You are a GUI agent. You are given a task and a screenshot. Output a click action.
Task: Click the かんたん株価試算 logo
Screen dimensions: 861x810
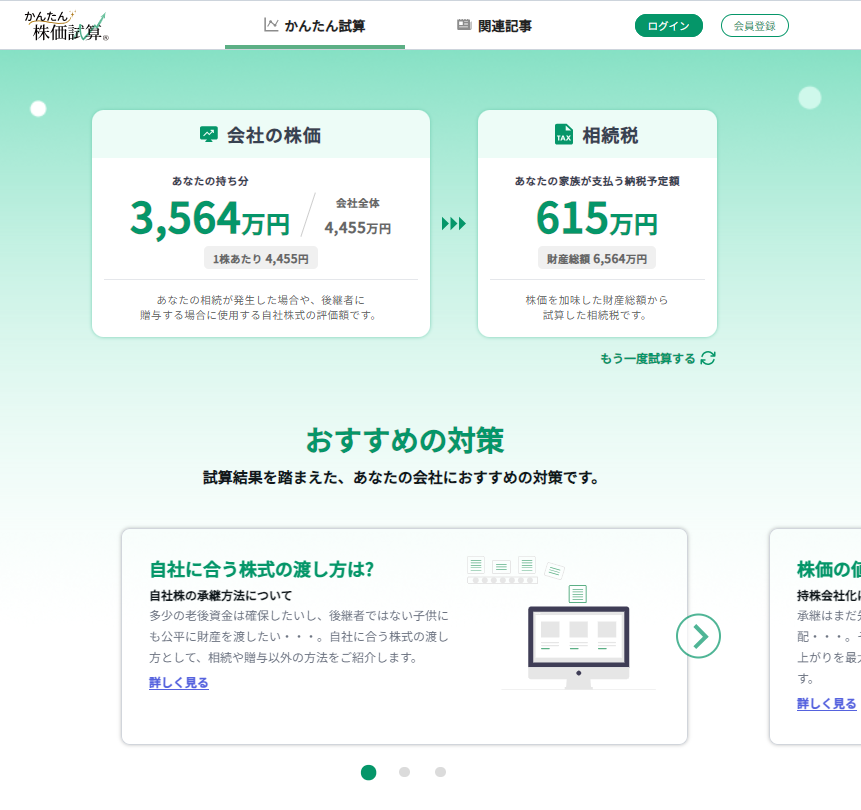click(67, 26)
